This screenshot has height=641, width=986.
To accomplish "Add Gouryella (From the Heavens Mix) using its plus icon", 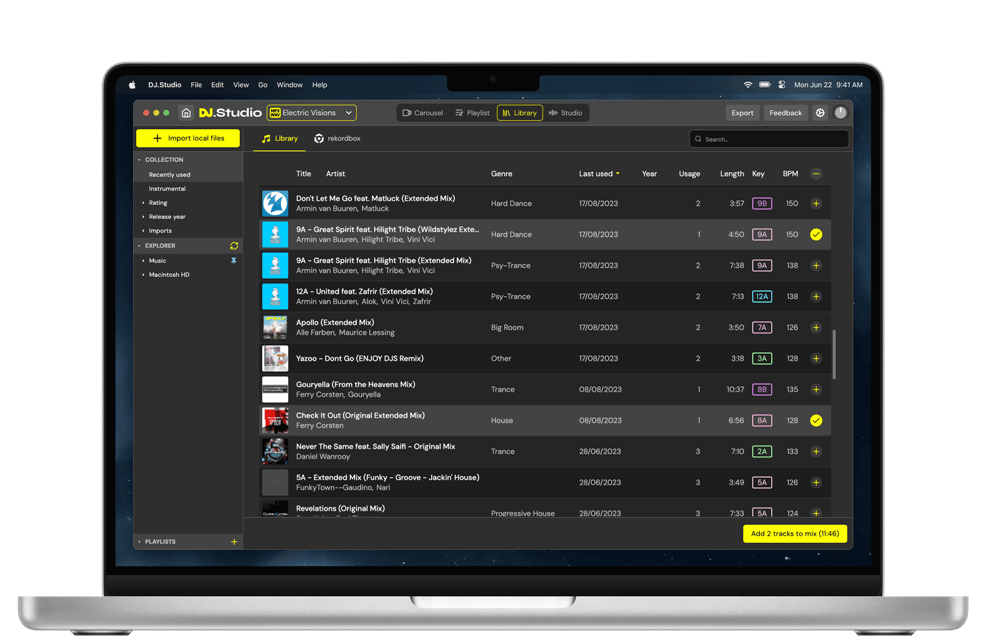I will 816,390.
